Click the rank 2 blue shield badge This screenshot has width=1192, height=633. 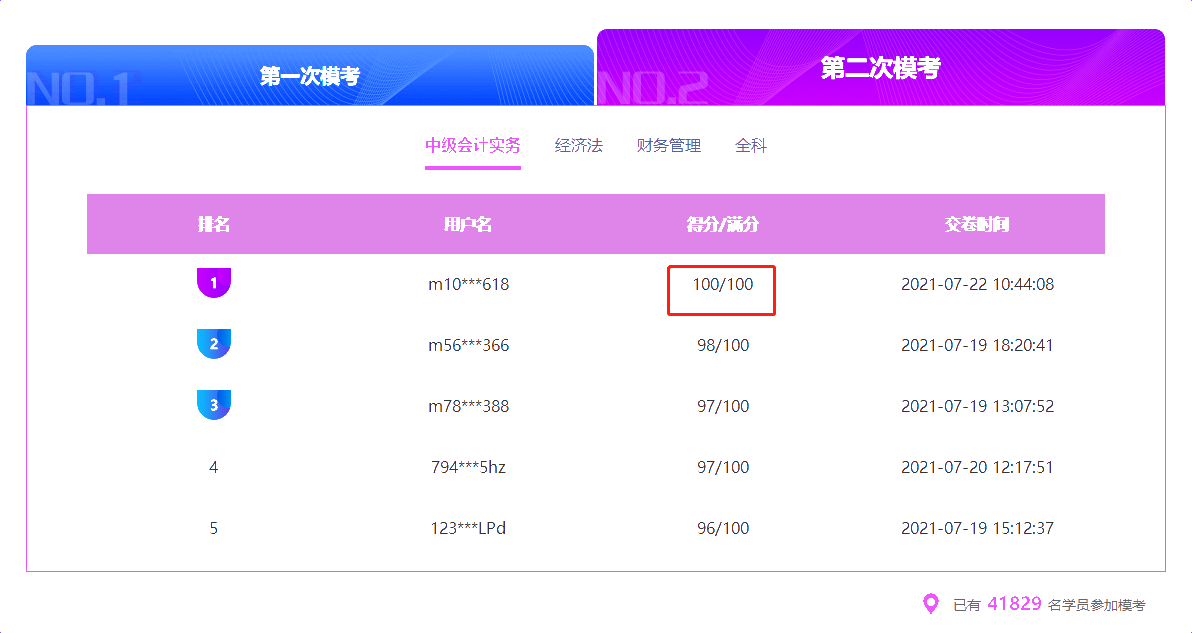pyautogui.click(x=214, y=345)
